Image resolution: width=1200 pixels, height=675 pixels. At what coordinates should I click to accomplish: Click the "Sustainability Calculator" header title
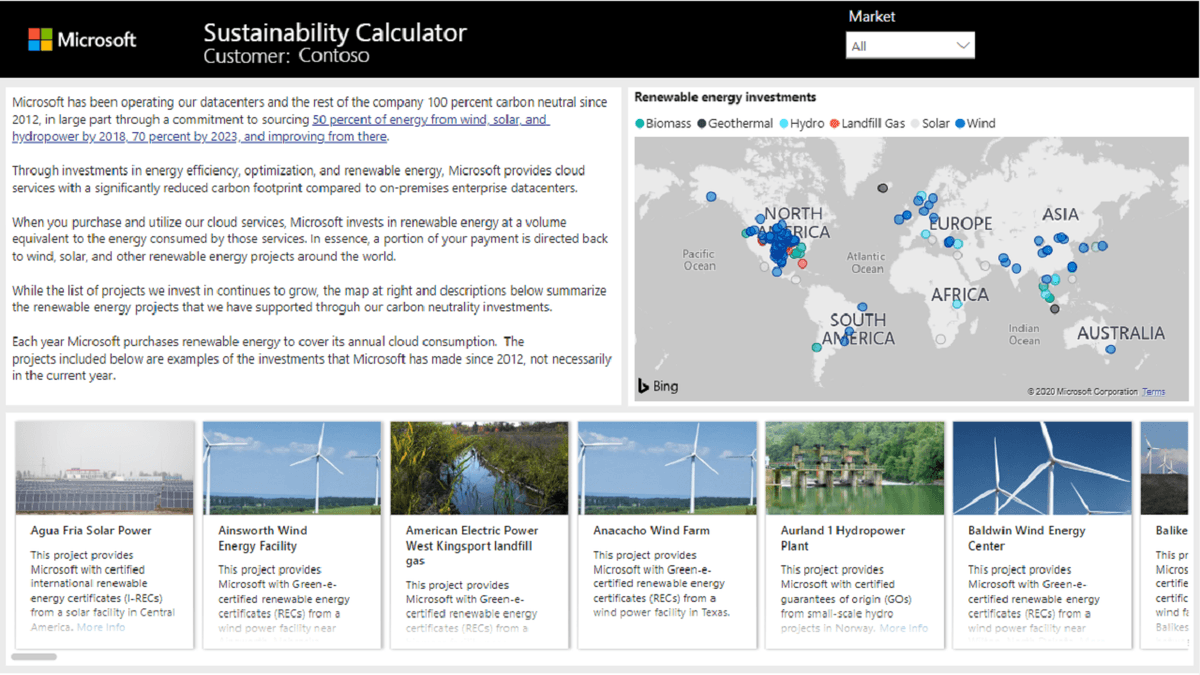[x=335, y=32]
